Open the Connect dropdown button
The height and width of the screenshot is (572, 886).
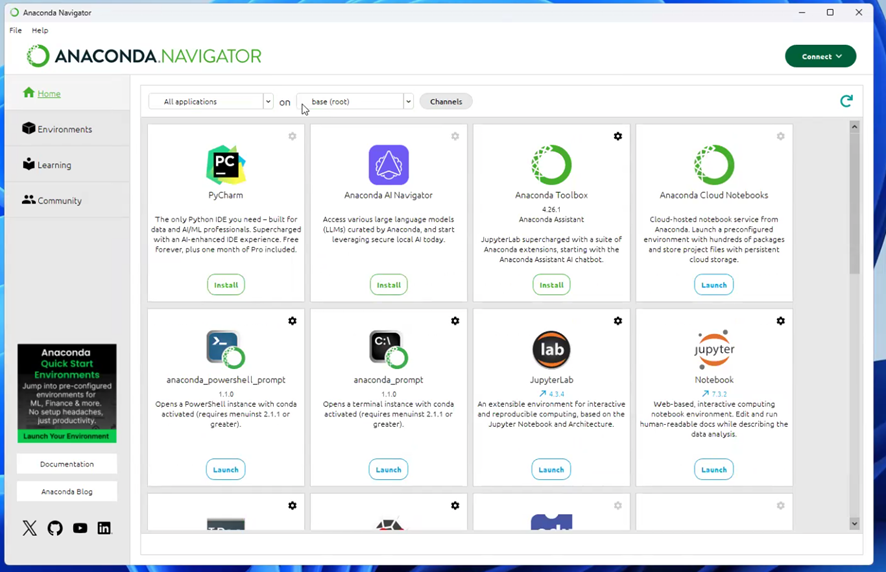pyautogui.click(x=820, y=56)
